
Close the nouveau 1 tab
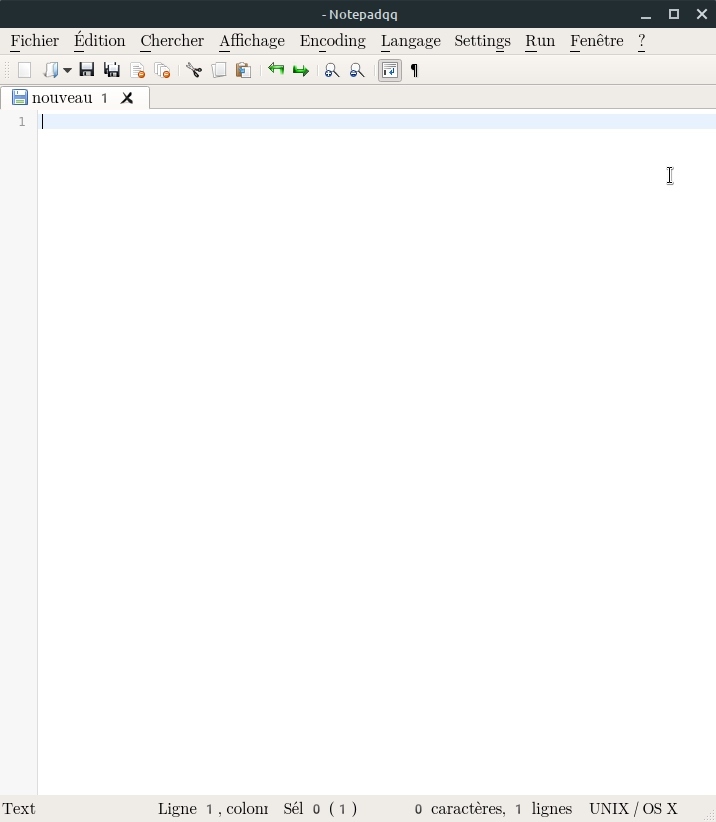pos(127,98)
